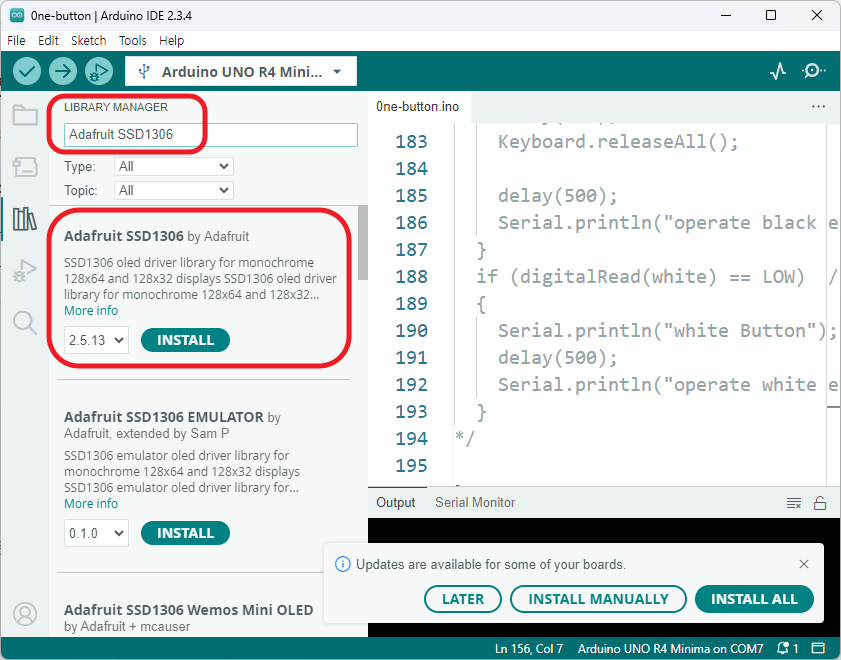This screenshot has width=841, height=660.
Task: Click the Verify sketch checkmark button
Action: coord(27,71)
